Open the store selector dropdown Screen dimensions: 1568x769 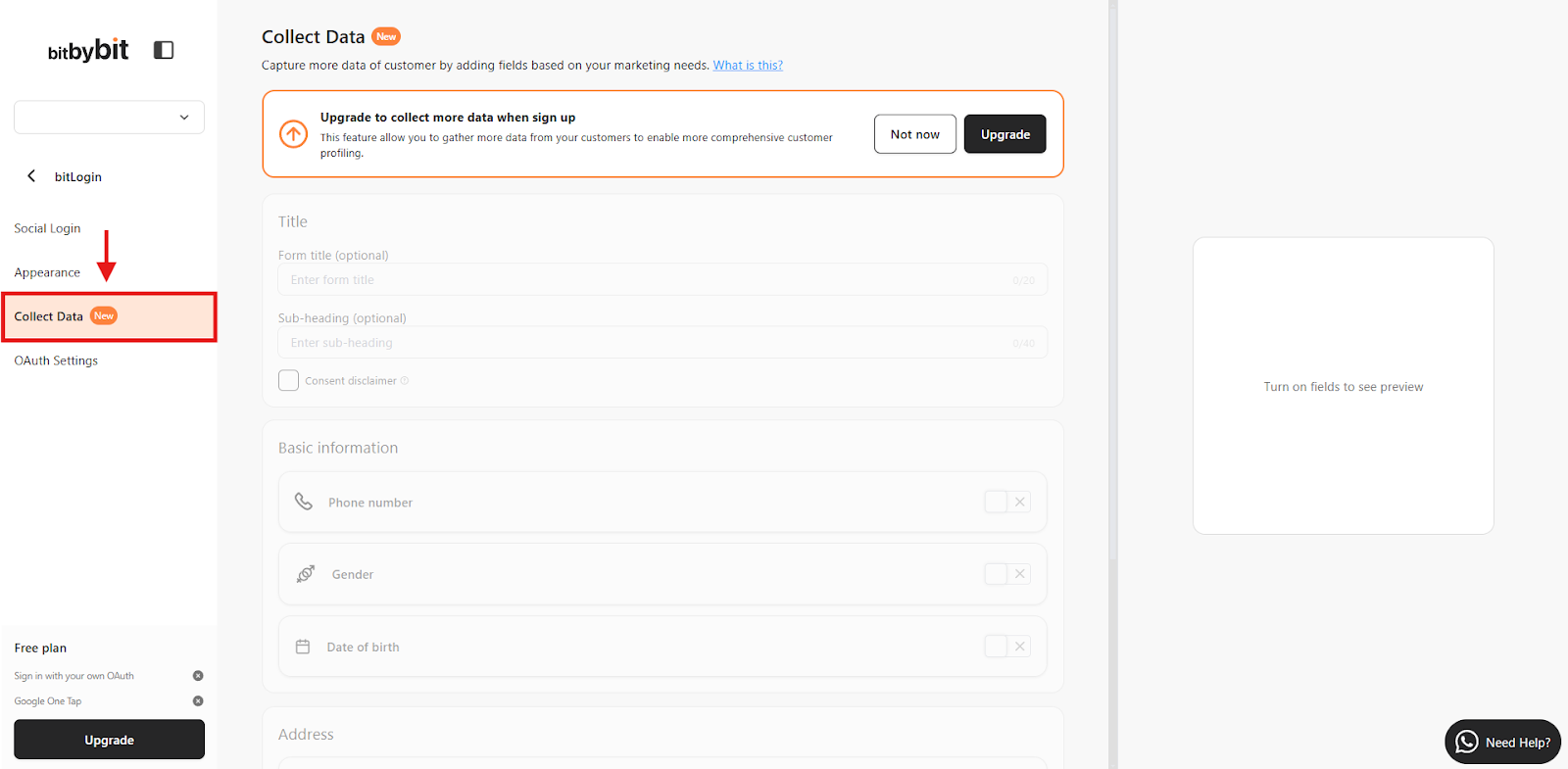[x=109, y=117]
